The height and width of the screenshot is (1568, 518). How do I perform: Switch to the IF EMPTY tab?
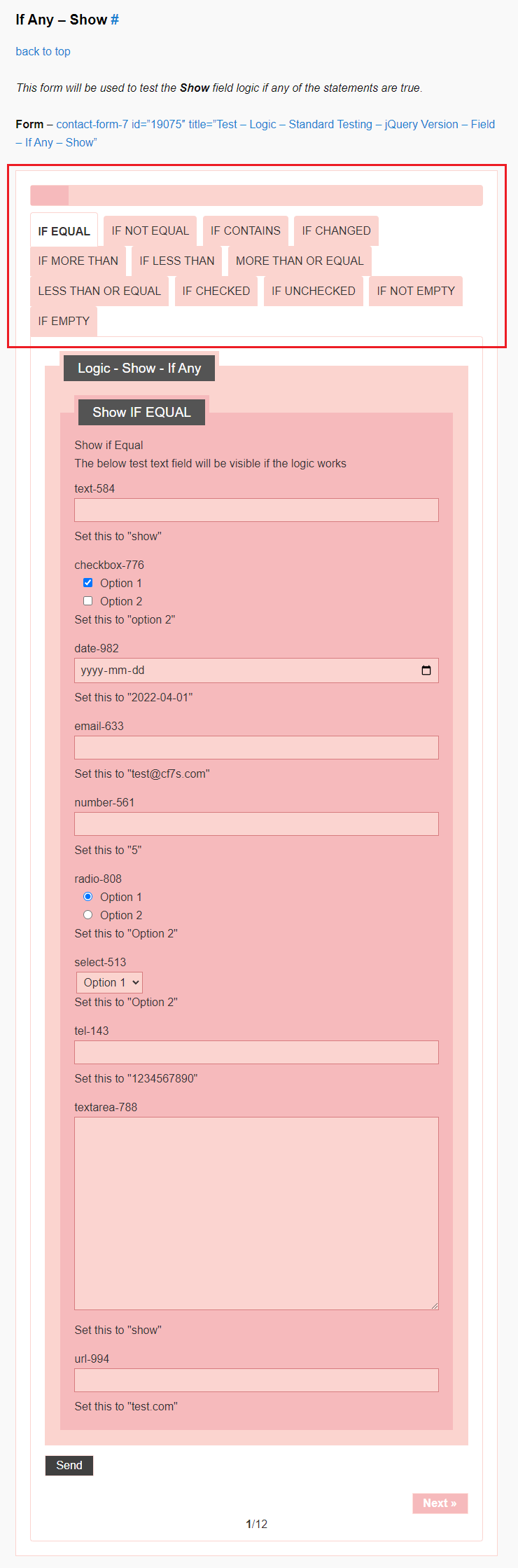click(x=64, y=321)
